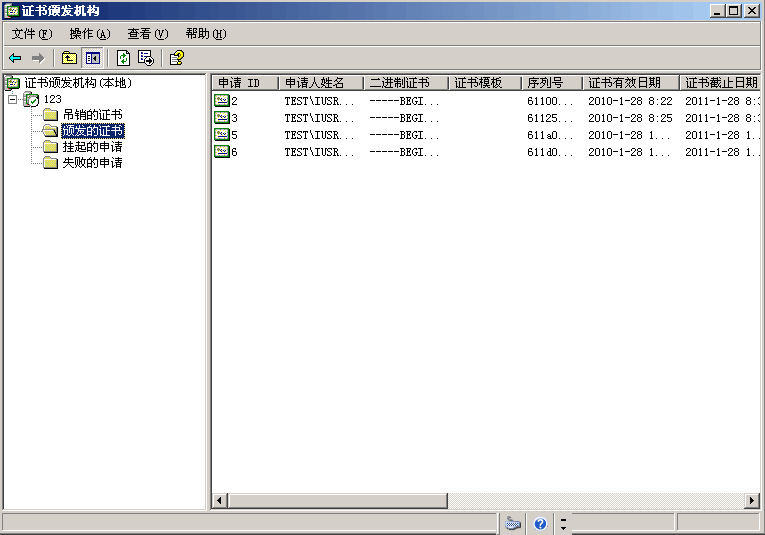765x535 pixels.
Task: Open the 文件(F) menu
Action: [31, 34]
